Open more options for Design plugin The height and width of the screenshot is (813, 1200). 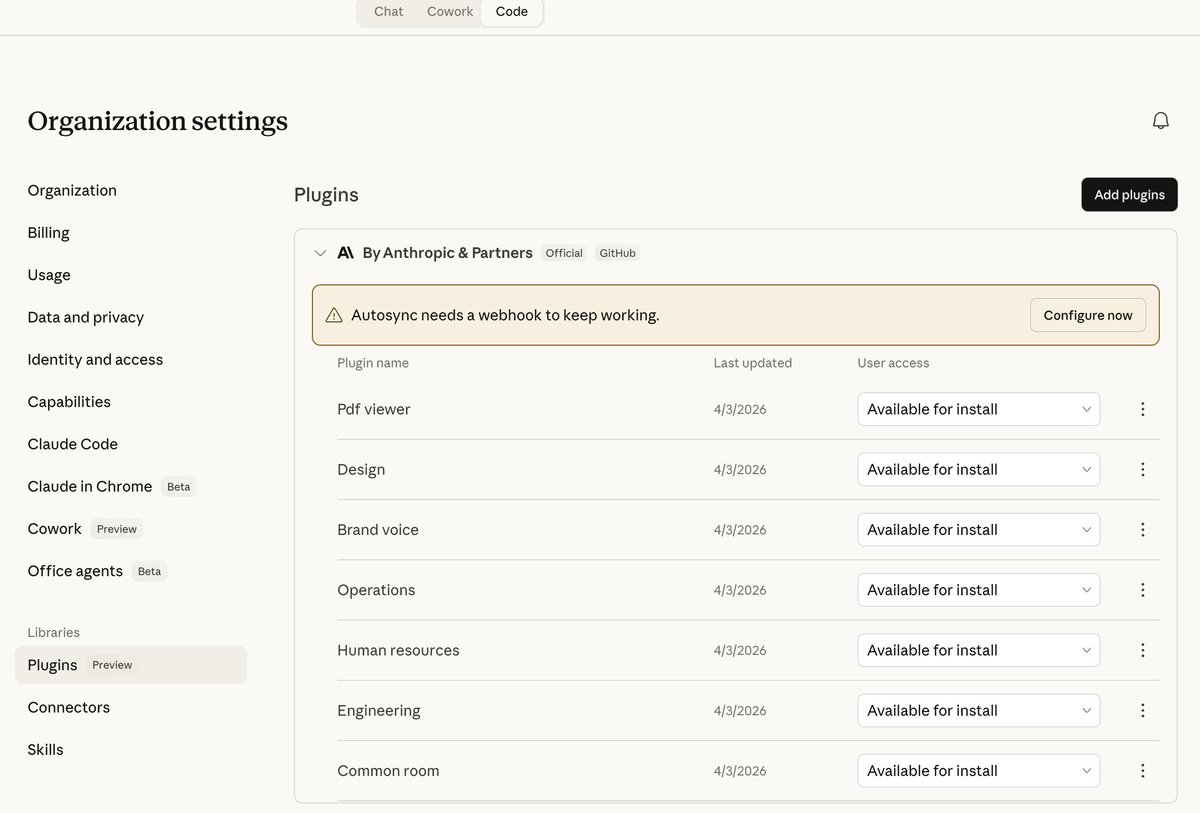pos(1142,469)
